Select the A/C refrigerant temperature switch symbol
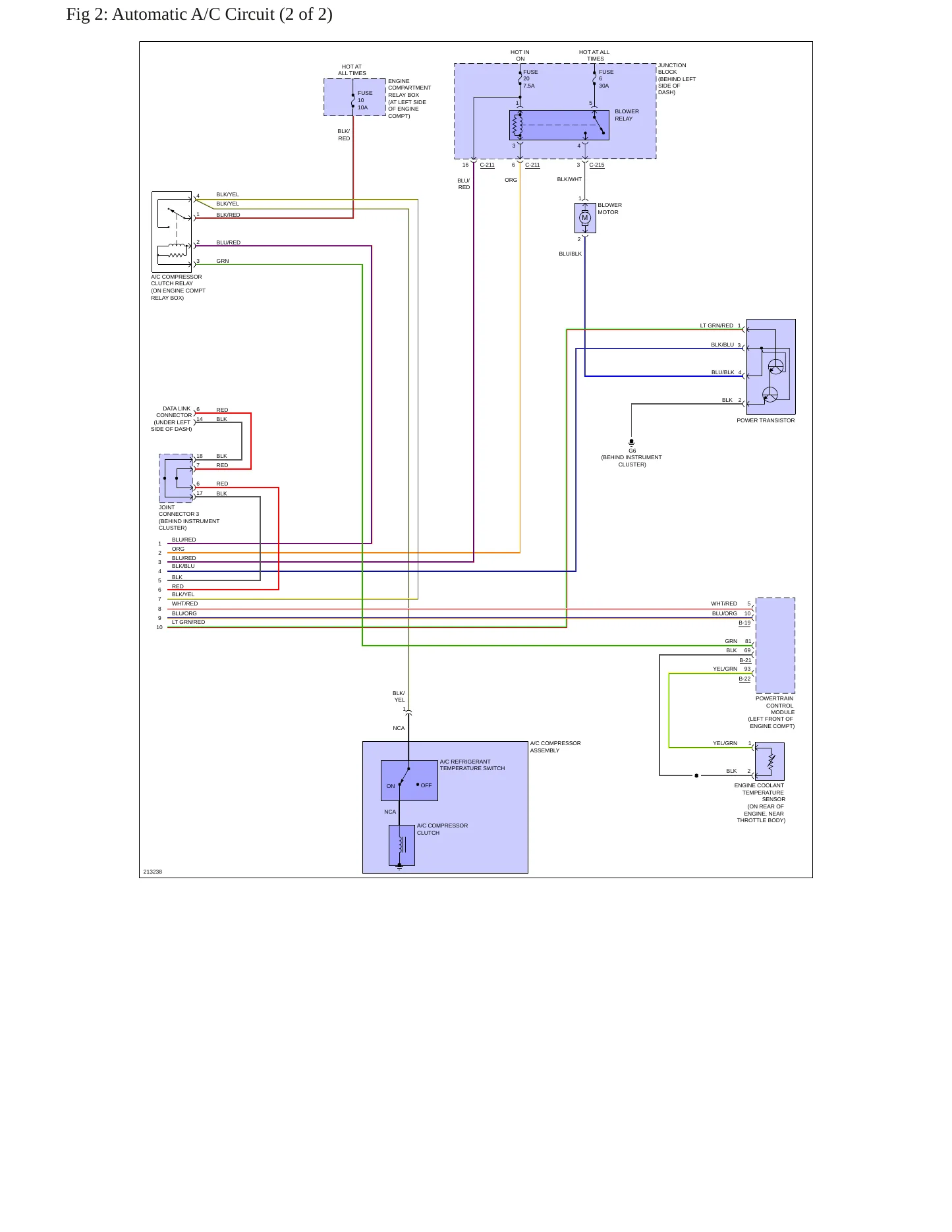The height and width of the screenshot is (1232, 952). pos(409,781)
